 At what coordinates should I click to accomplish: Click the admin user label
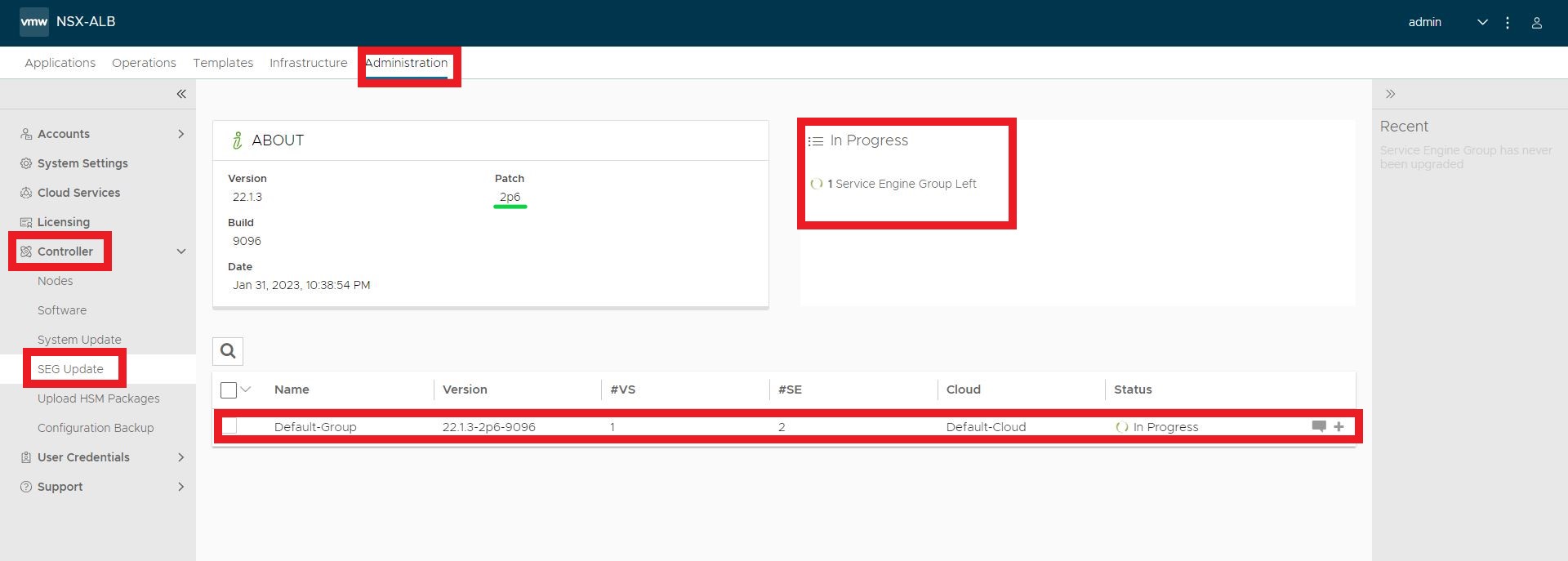click(1424, 22)
